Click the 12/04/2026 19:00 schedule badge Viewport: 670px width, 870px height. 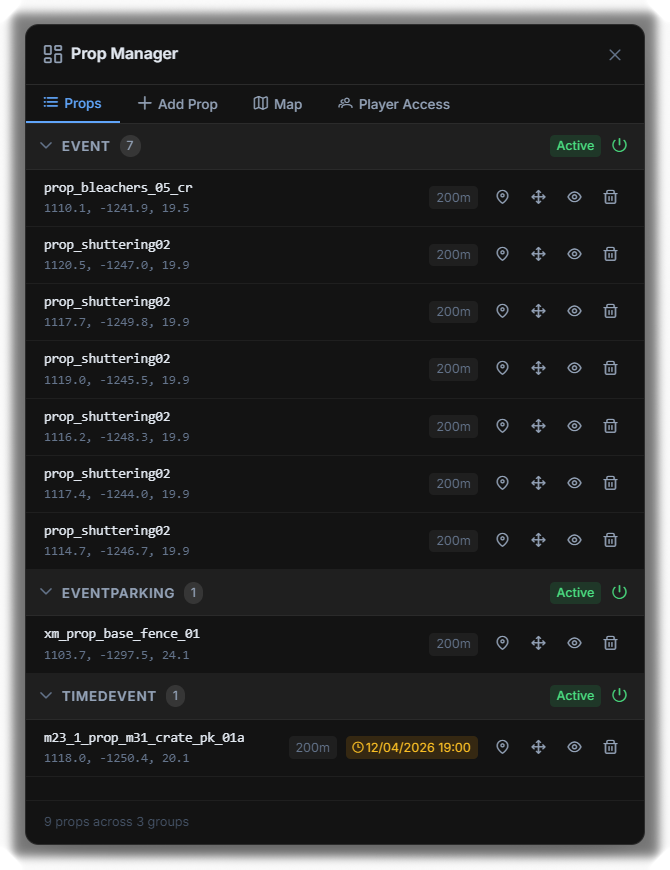click(412, 747)
